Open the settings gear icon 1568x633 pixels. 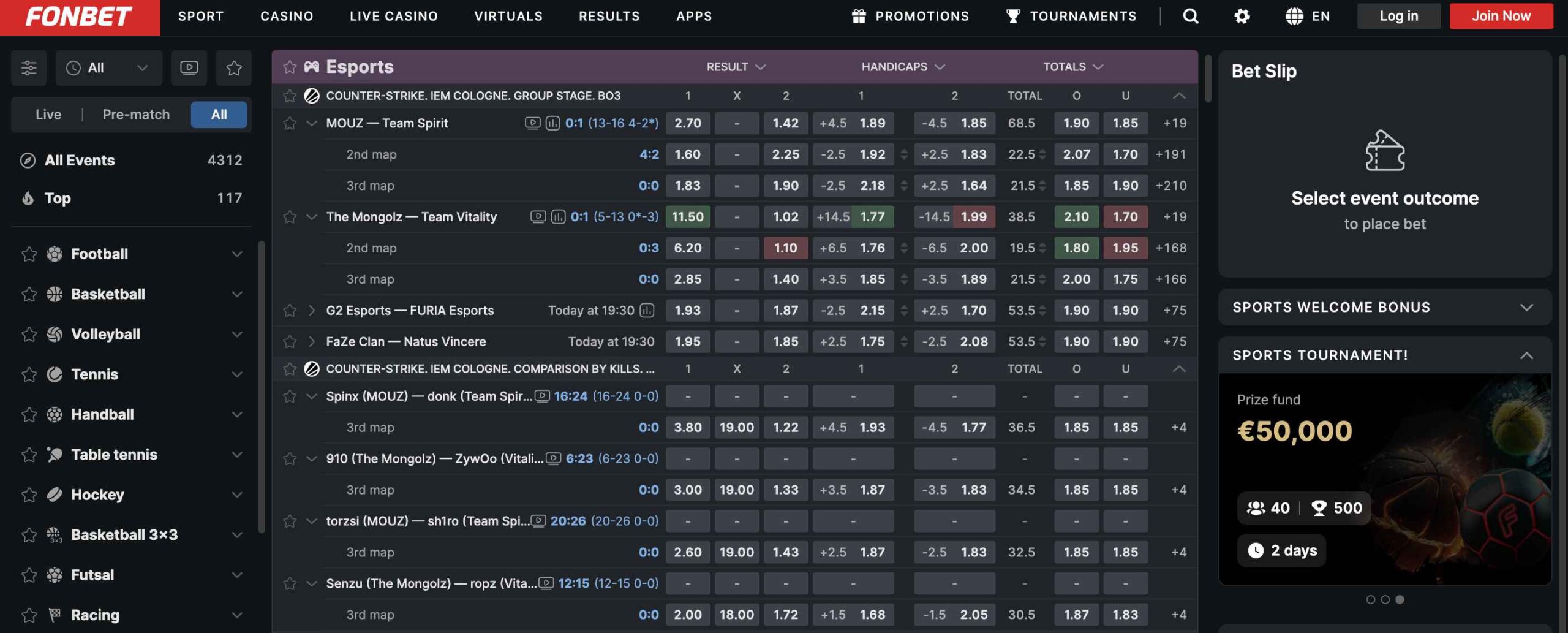coord(1242,16)
